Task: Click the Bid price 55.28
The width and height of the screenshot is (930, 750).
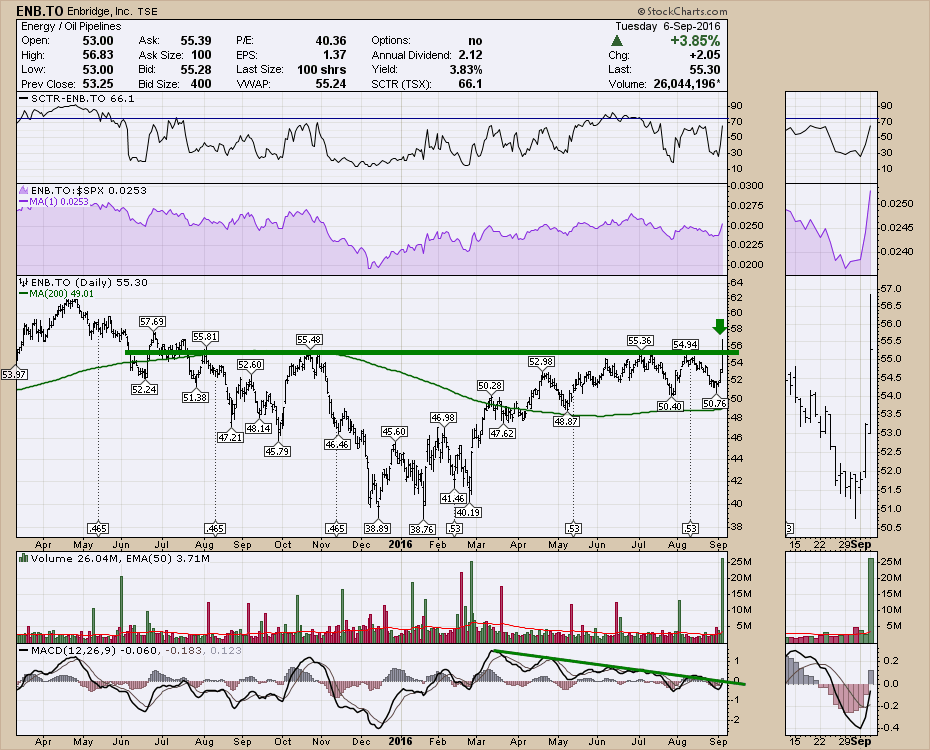Action: 196,69
